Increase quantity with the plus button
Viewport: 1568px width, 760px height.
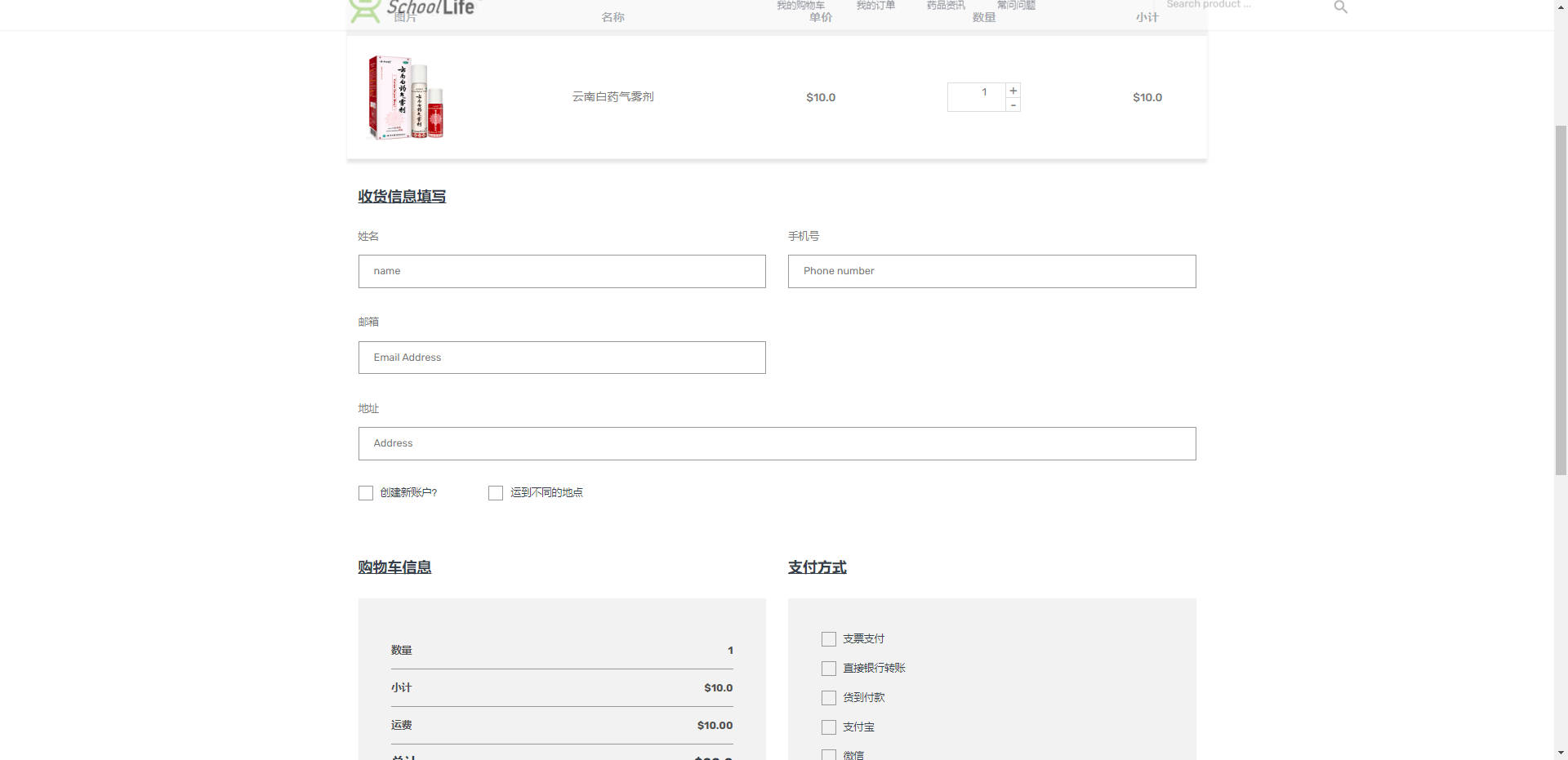pos(1013,91)
